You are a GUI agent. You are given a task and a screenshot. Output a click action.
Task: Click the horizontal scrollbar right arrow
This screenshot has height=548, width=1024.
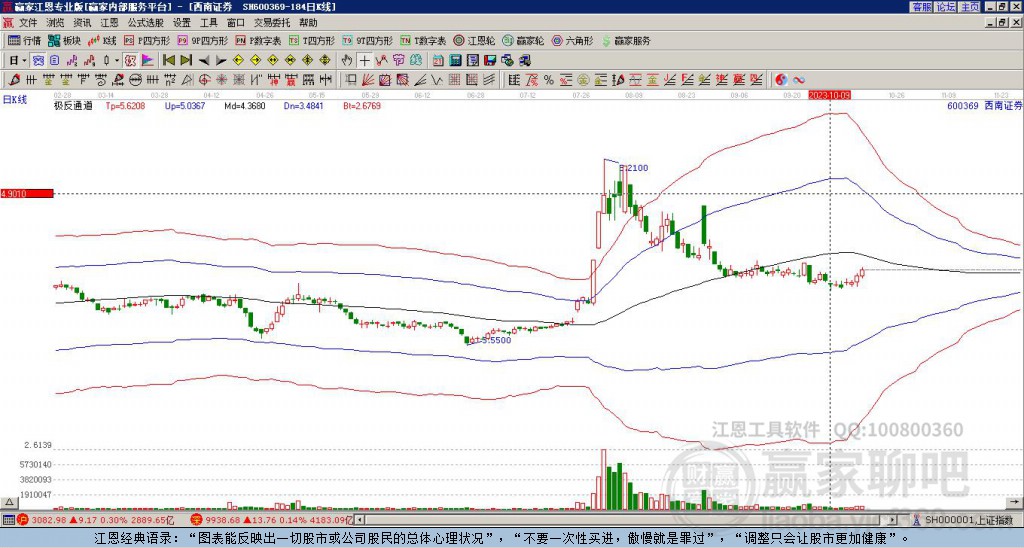893,520
